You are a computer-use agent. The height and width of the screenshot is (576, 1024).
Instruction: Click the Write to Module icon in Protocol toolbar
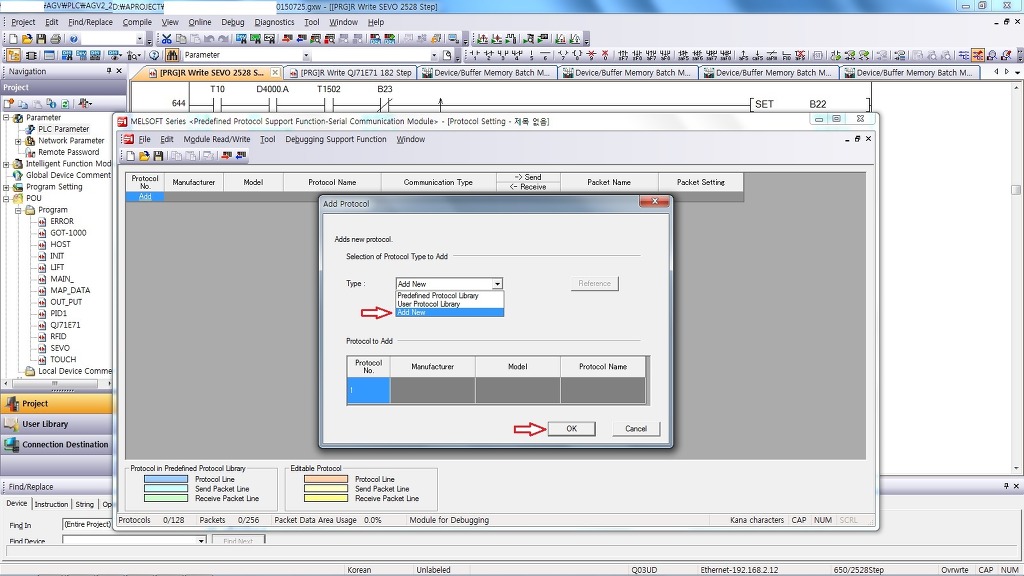pos(226,156)
